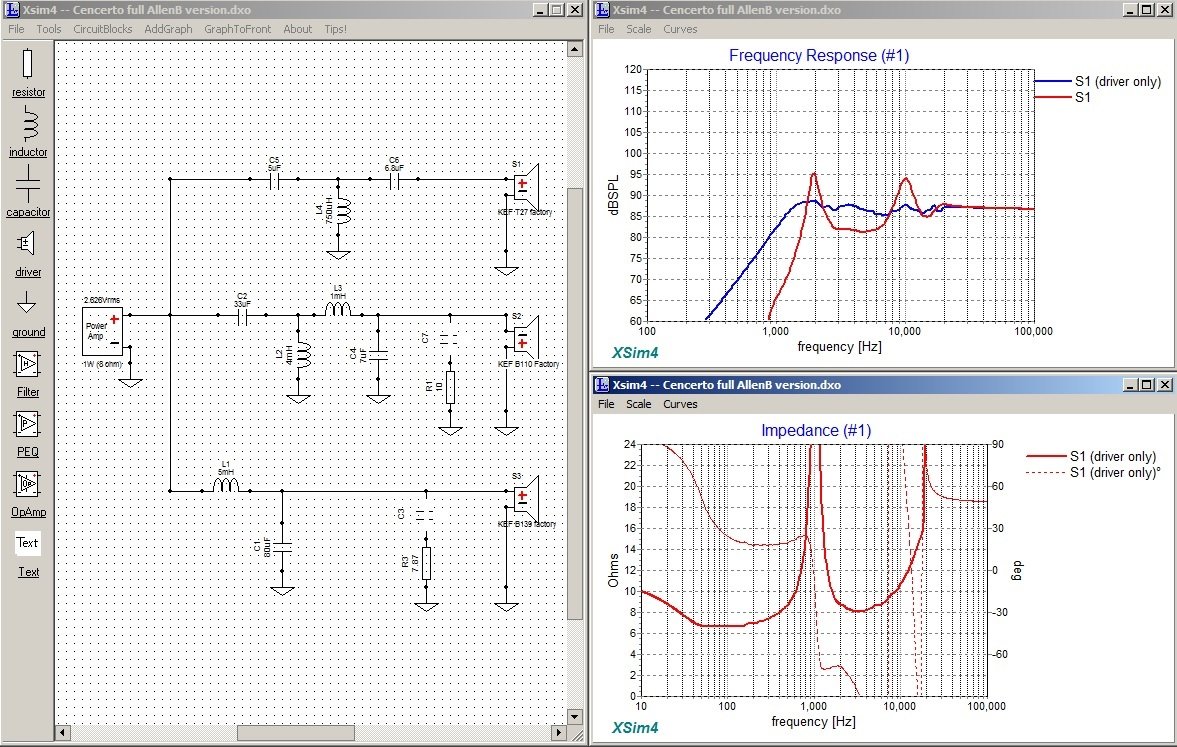Select inductor L1 5mH in the schematic
Screen dimensions: 1177x747
(226, 485)
